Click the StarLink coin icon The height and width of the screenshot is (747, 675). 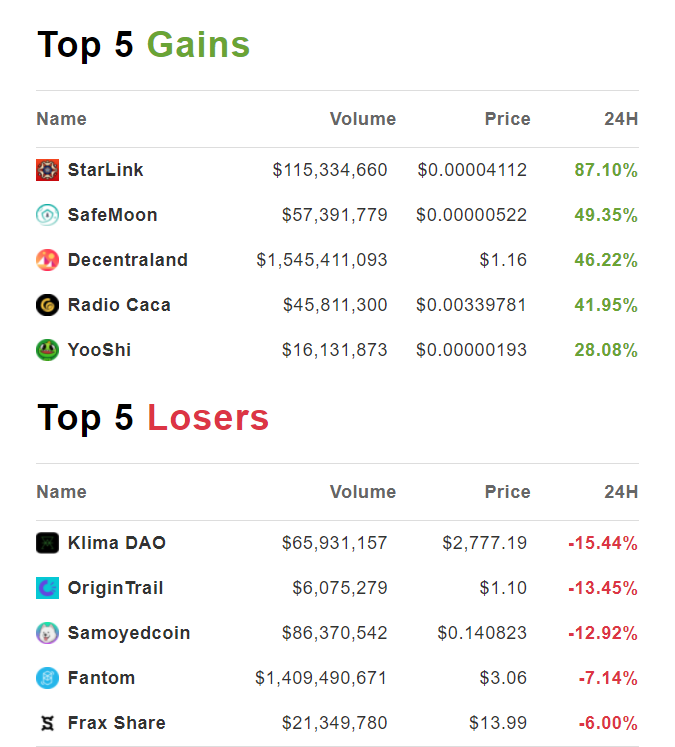coord(47,170)
